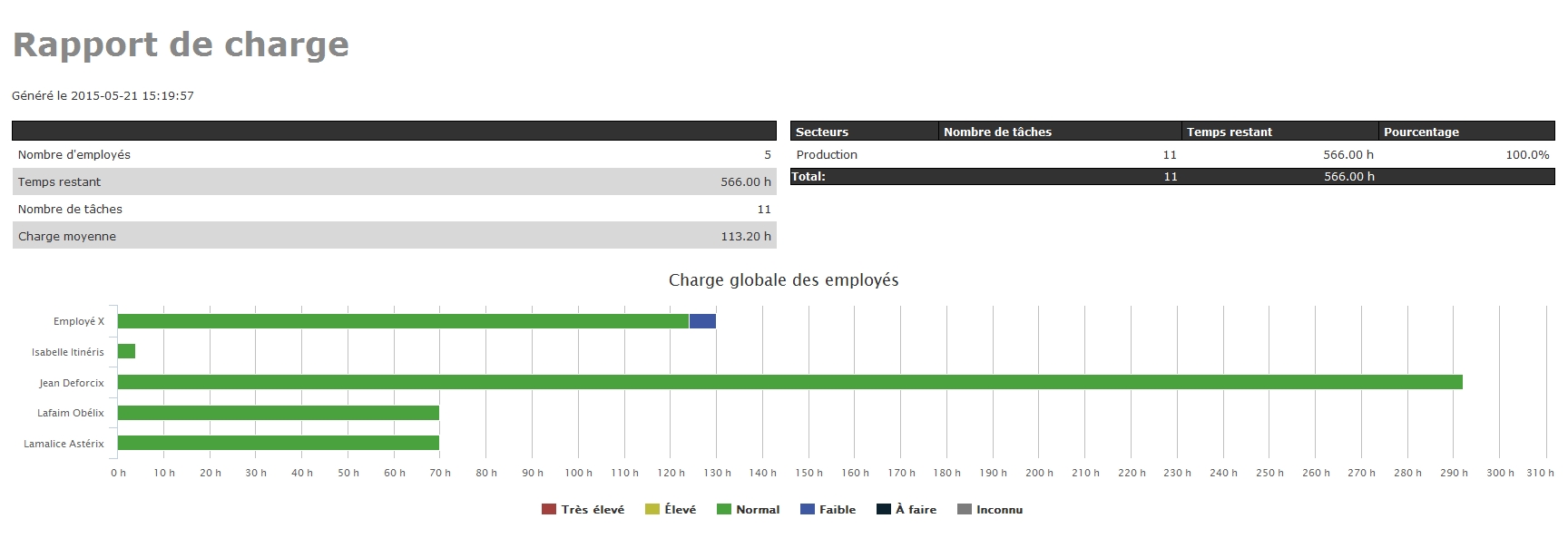Click the Charge moyenne summary row

[394, 236]
